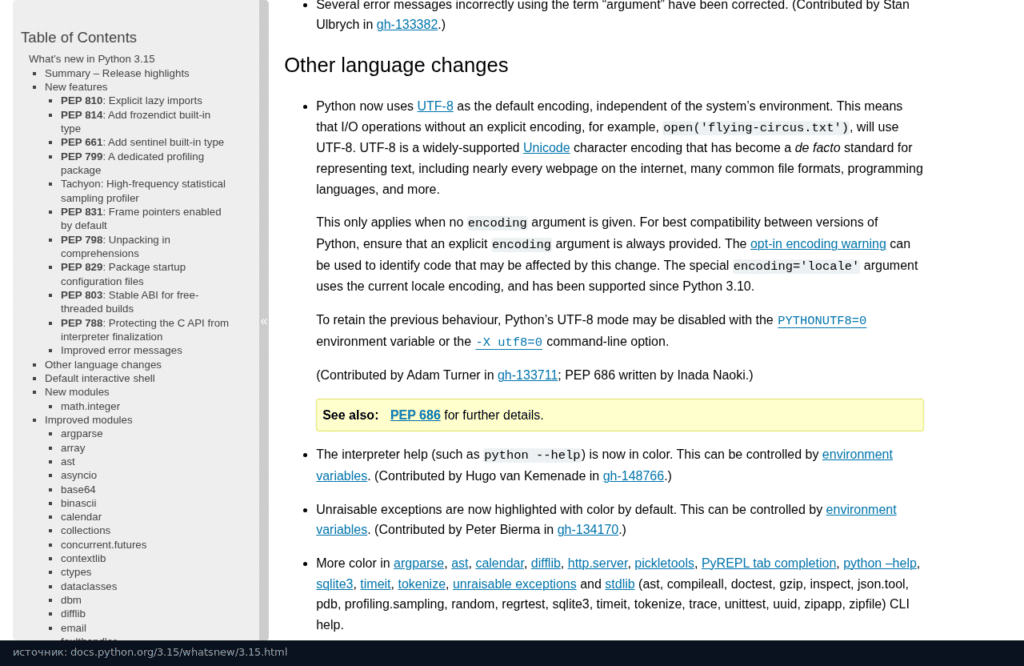The height and width of the screenshot is (666, 1024).
Task: Open Tachyon statistical sampling profiler entry
Action: (143, 191)
